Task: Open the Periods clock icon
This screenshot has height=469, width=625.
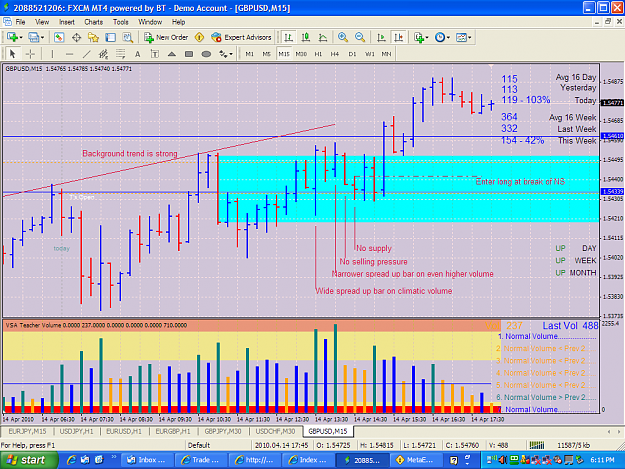Action: pos(440,37)
